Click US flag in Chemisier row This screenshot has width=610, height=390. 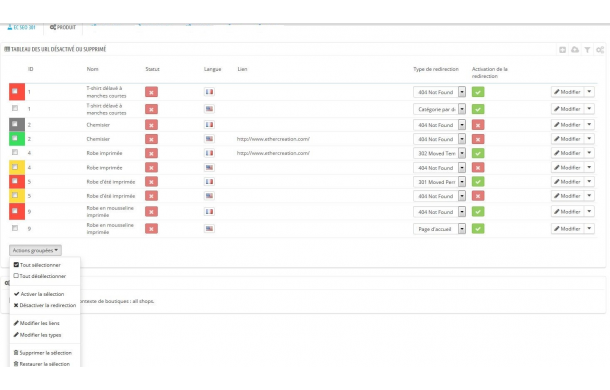click(209, 139)
